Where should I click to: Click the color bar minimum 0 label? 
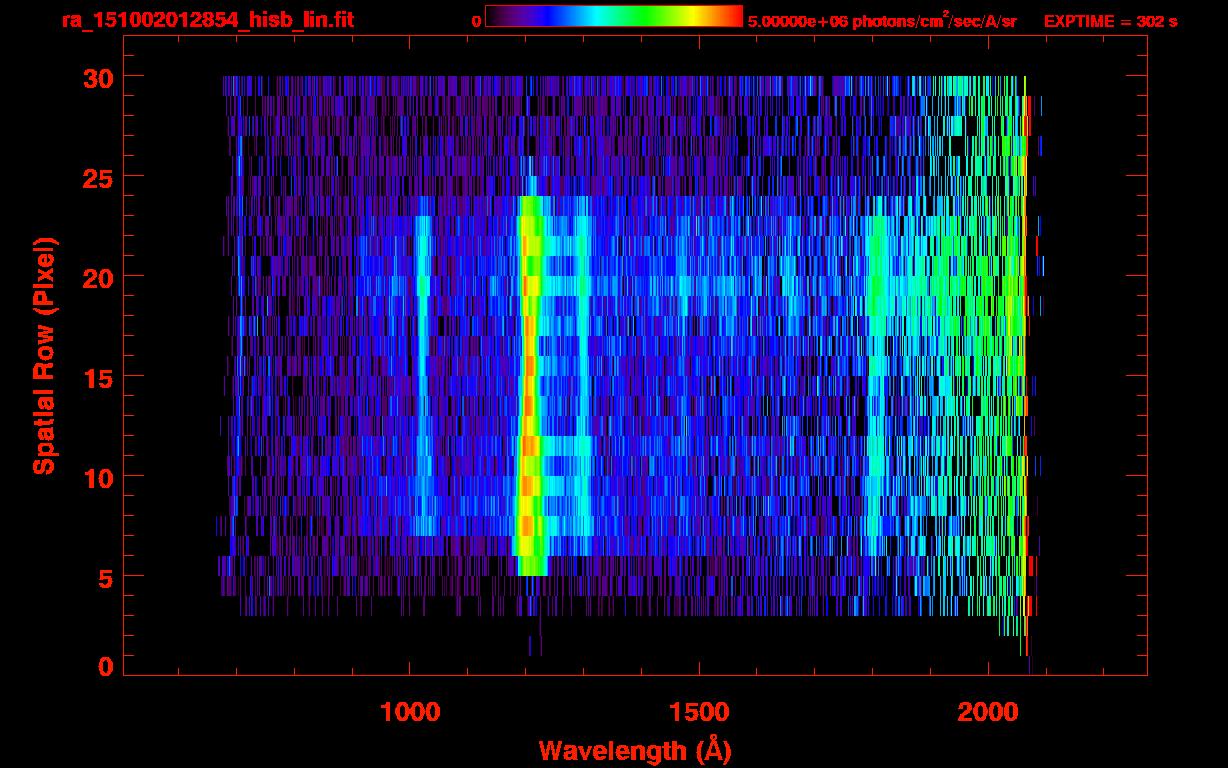point(476,21)
